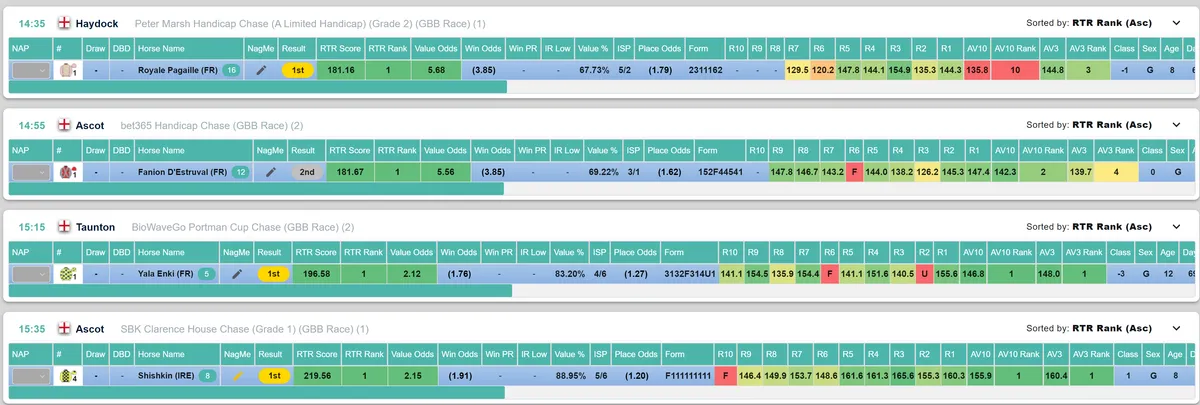The height and width of the screenshot is (405, 1200).
Task: Click Fanion D'Estruval jockey silks icon
Action: coord(68,173)
